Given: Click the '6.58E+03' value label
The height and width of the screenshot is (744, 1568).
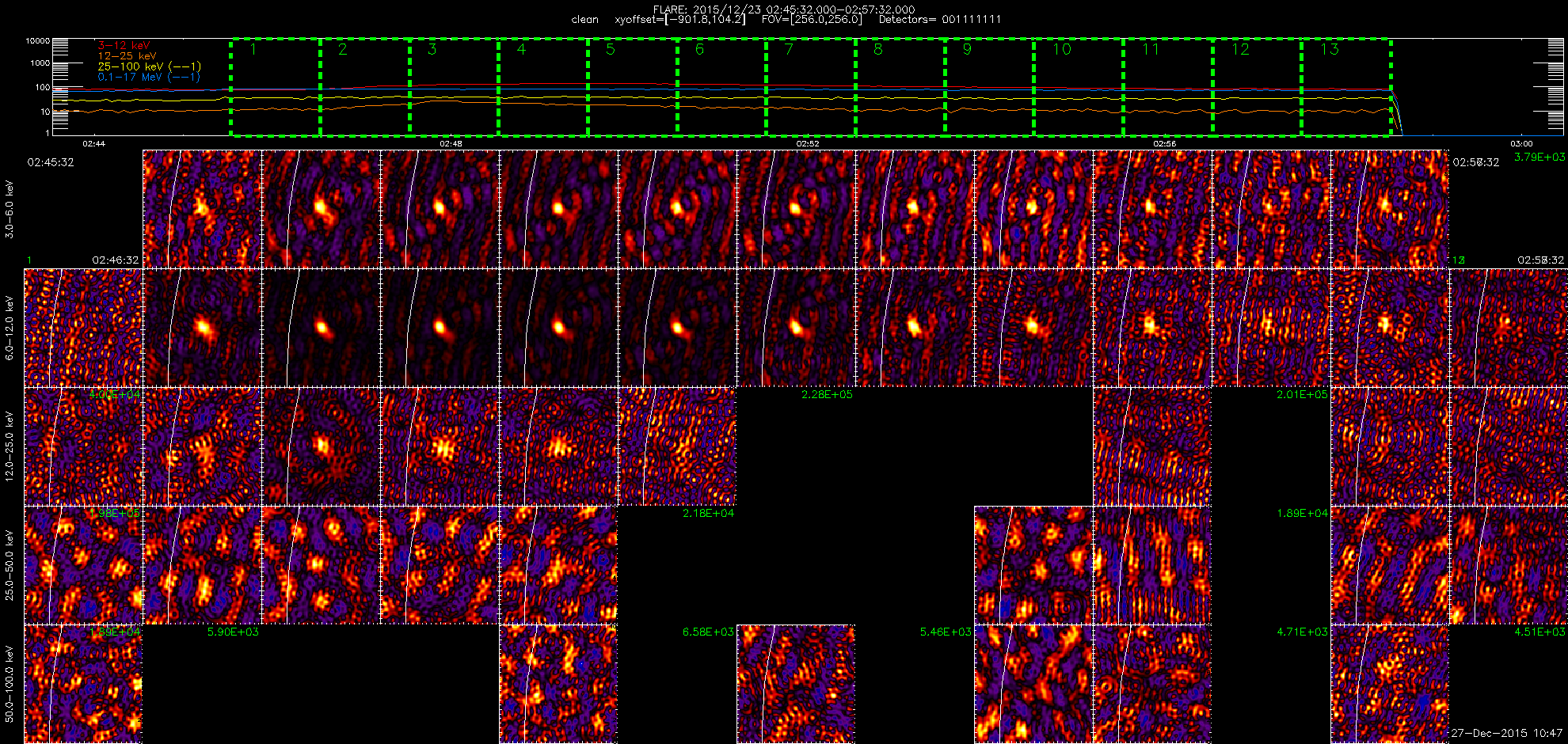Looking at the screenshot, I should [x=708, y=632].
